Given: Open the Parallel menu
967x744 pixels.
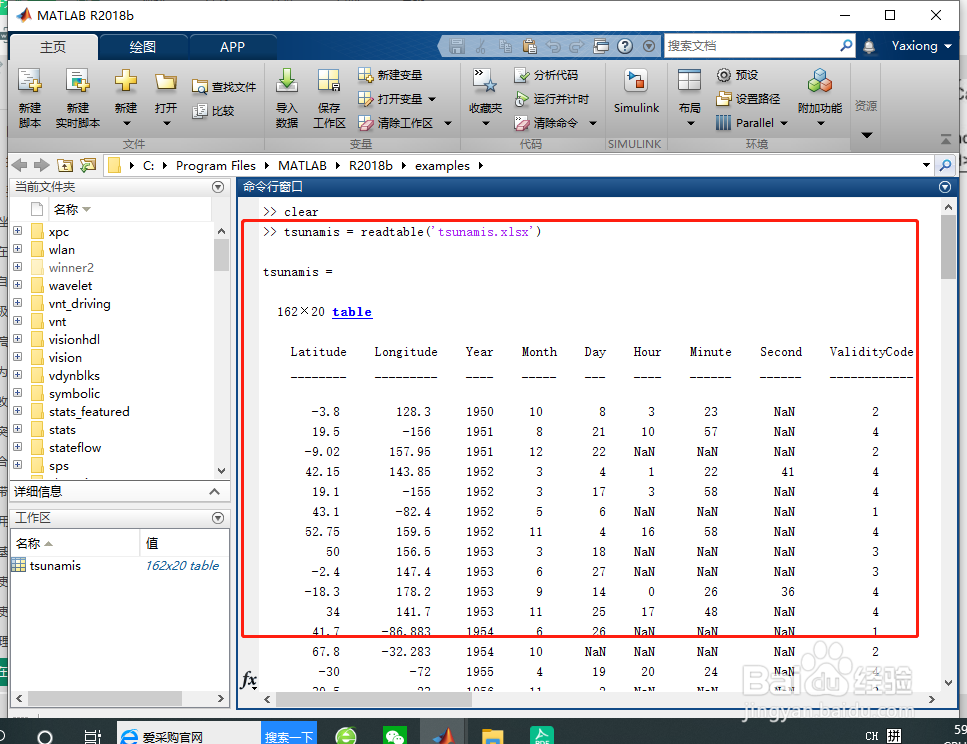Looking at the screenshot, I should tap(752, 123).
